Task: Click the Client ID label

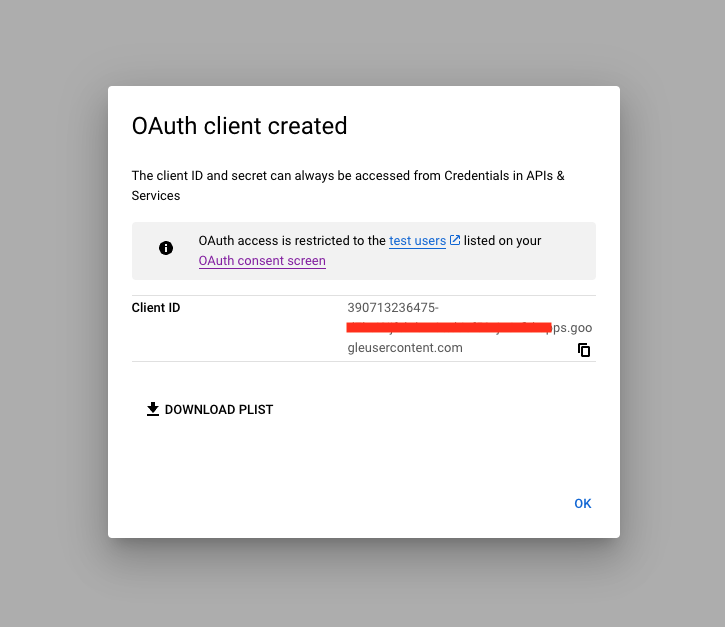Action: click(156, 307)
